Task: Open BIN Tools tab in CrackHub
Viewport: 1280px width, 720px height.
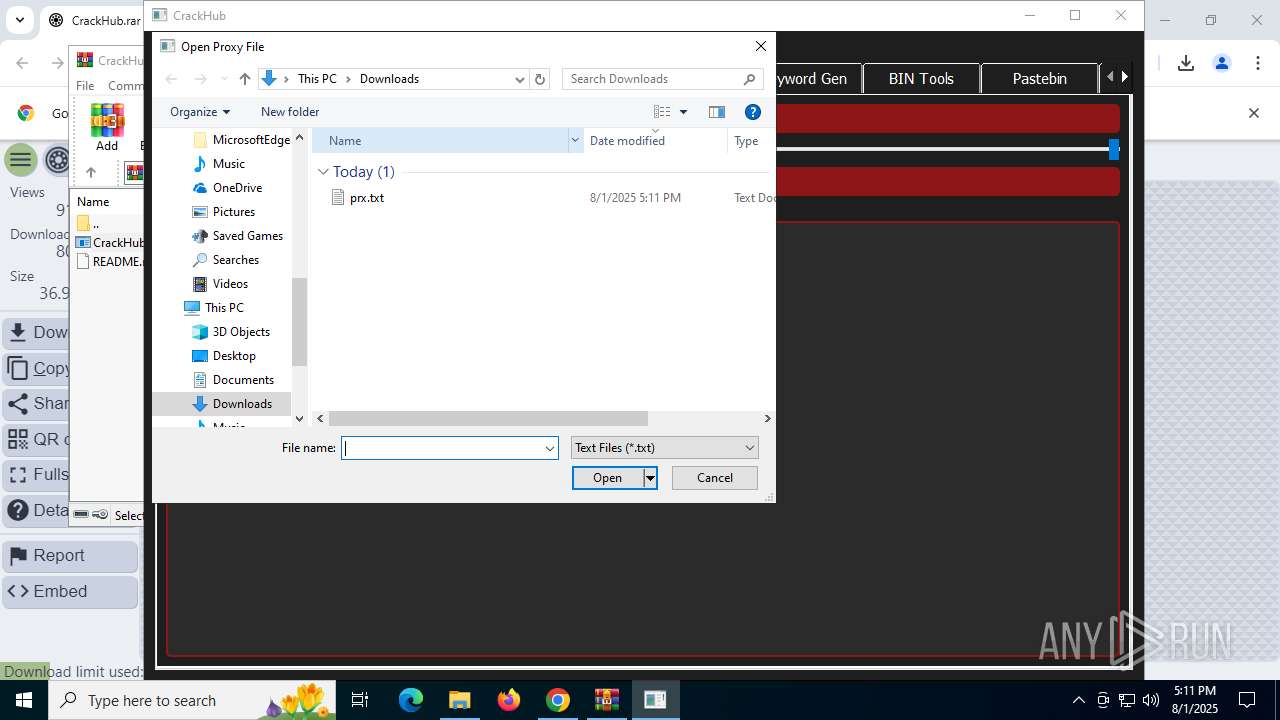Action: click(x=921, y=78)
